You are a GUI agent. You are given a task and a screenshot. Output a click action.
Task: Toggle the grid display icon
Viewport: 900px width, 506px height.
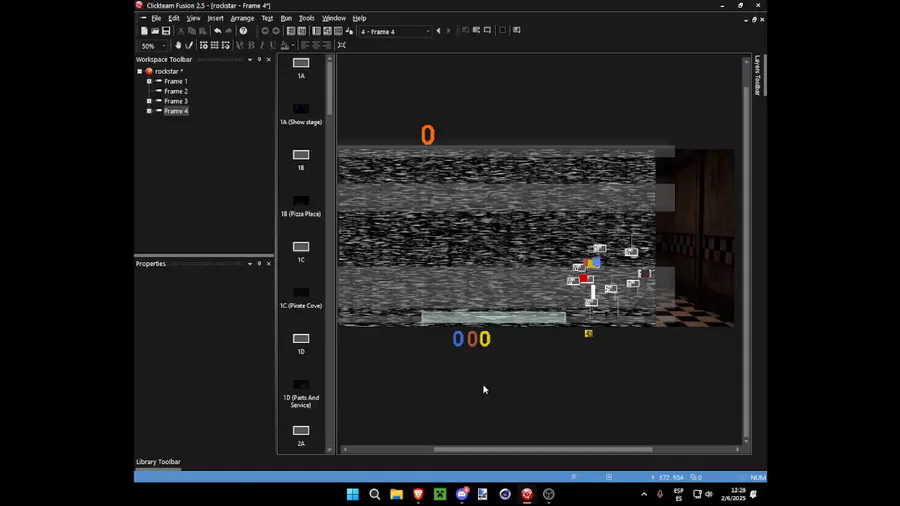(x=215, y=45)
